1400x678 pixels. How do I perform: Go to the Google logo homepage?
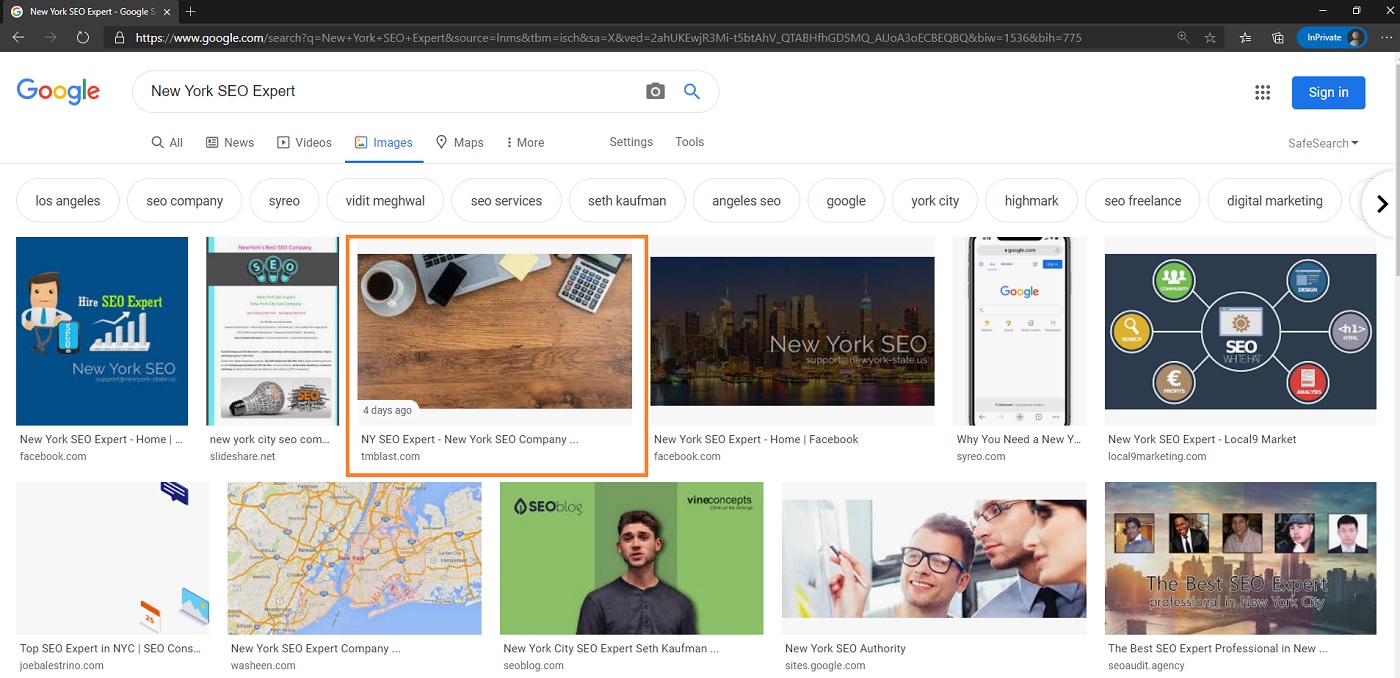58,91
